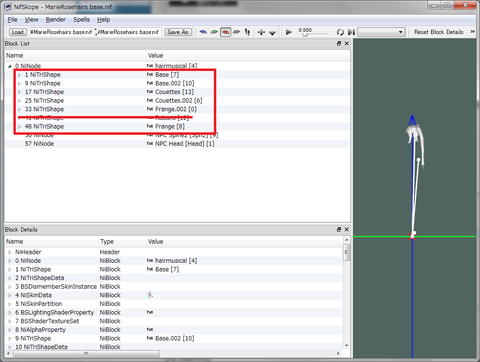Open the View menu
Viewport: 480px width, 362px height.
[31, 20]
